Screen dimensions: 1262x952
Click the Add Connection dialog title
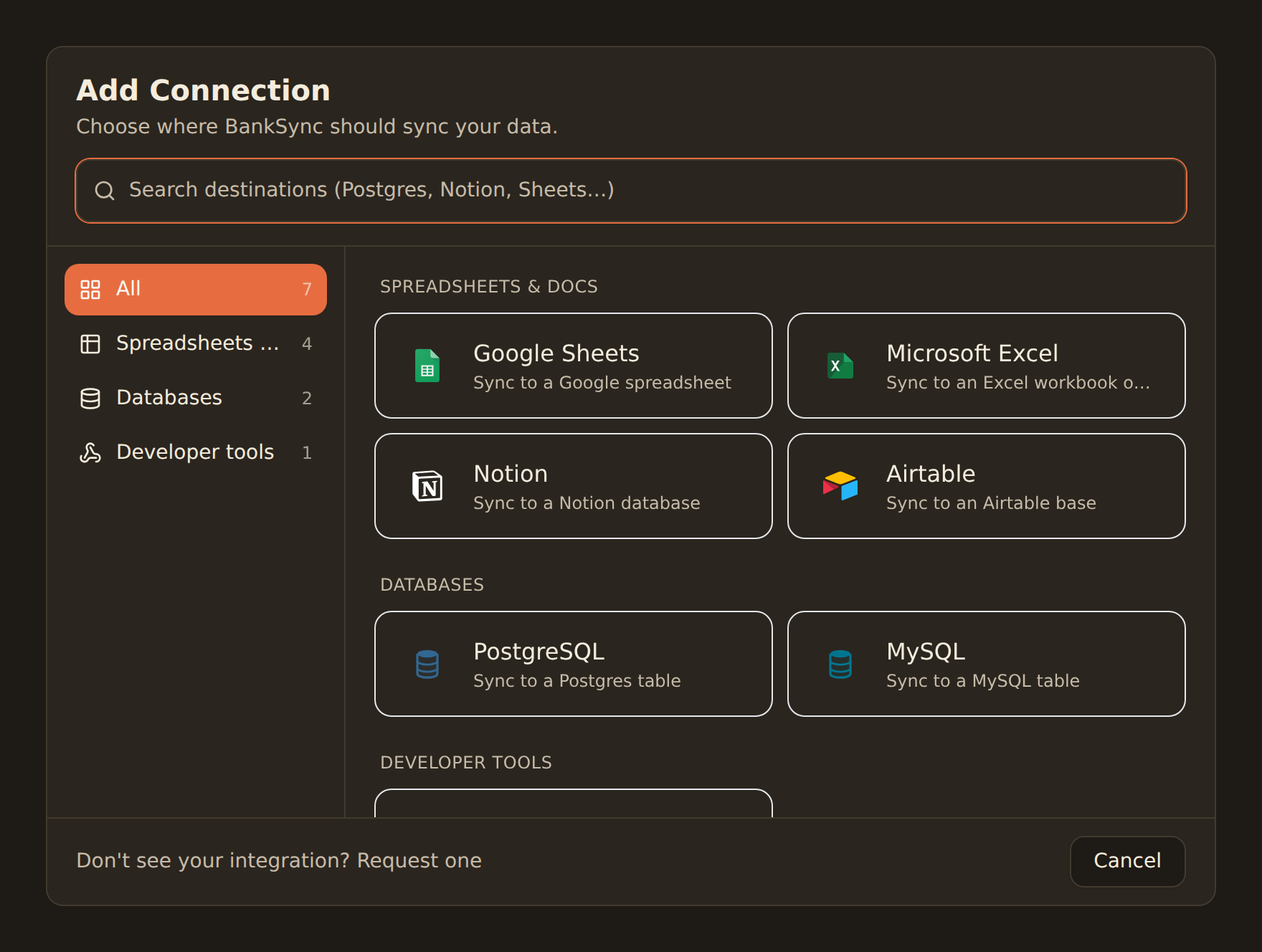click(x=204, y=90)
